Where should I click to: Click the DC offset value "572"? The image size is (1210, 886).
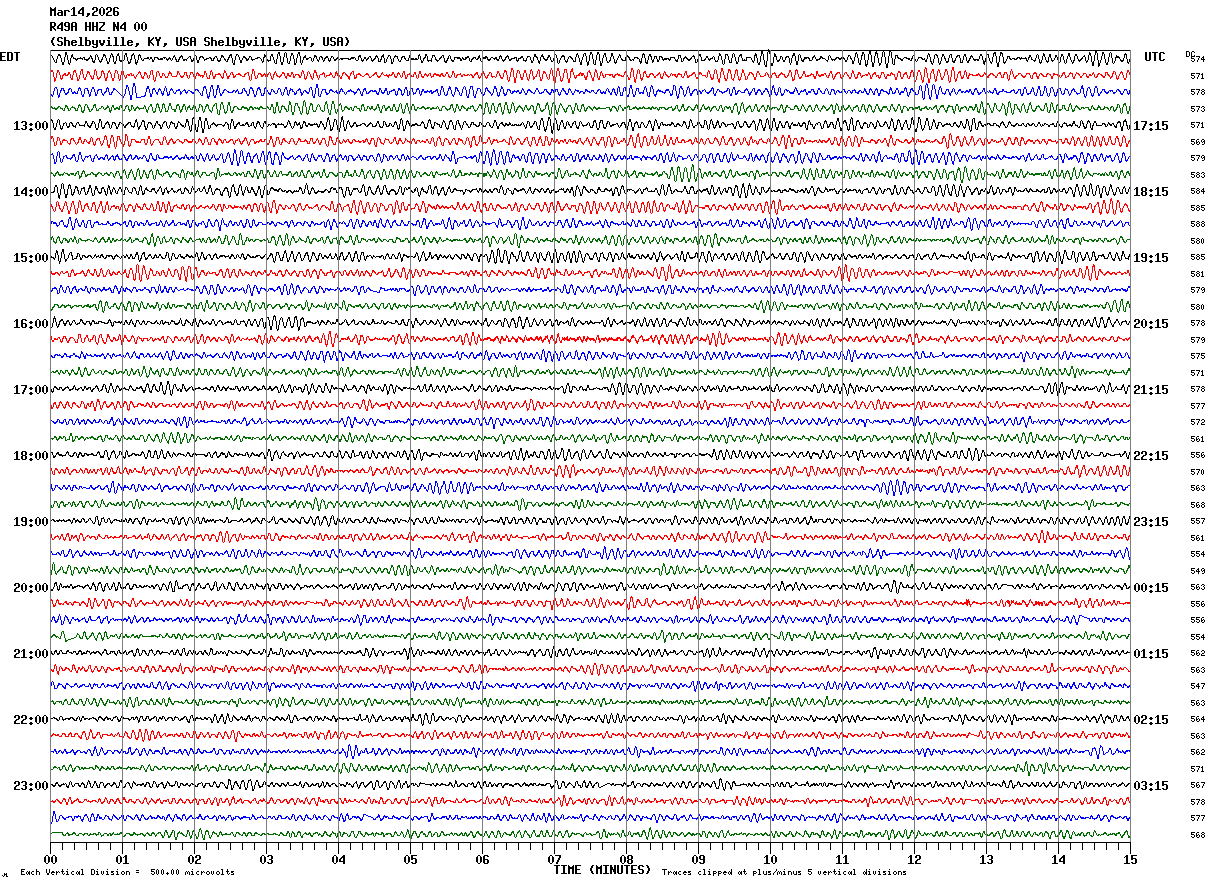[x=1197, y=422]
